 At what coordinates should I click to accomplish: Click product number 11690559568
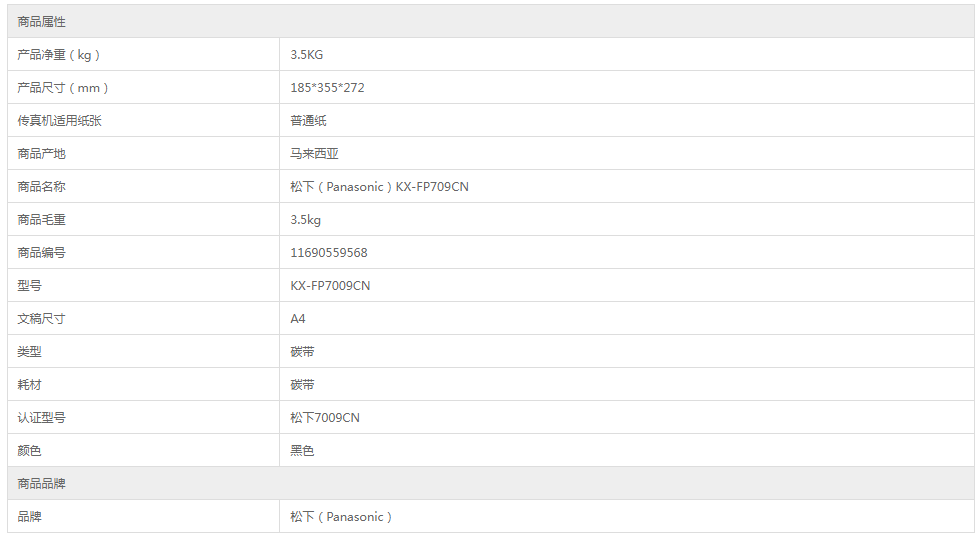pyautogui.click(x=329, y=253)
